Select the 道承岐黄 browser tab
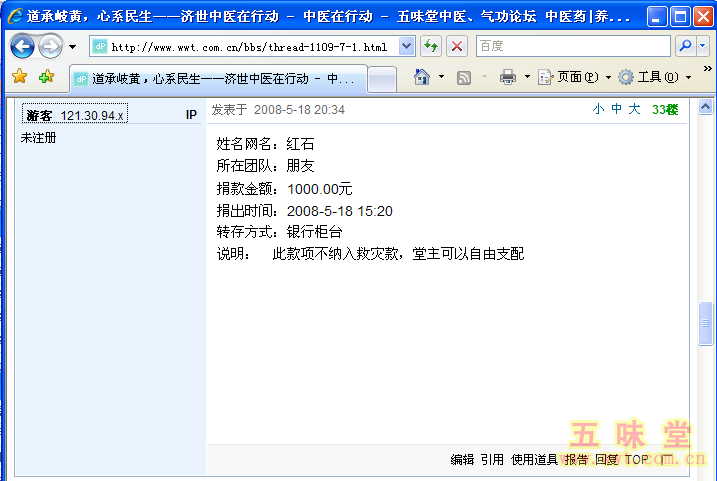The height and width of the screenshot is (481, 717). 215,79
